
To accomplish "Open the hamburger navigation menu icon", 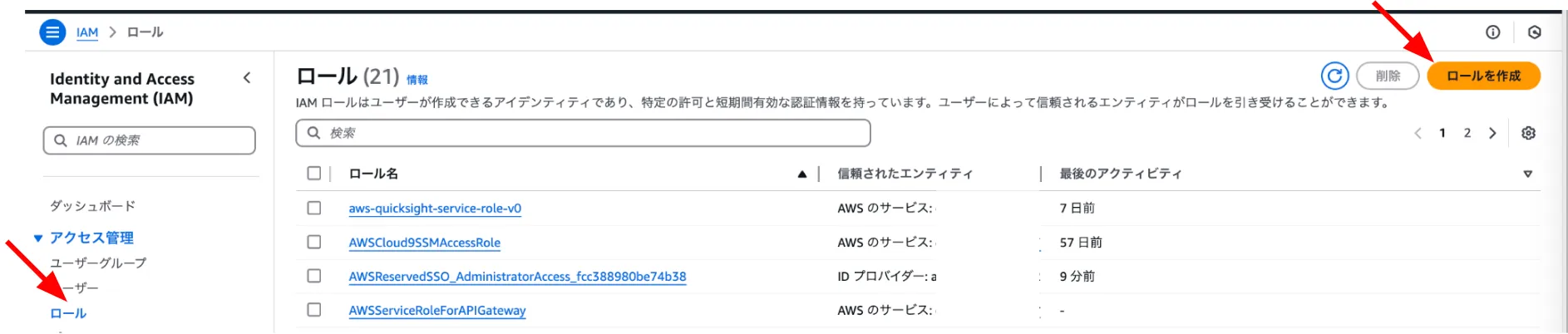I will [52, 32].
